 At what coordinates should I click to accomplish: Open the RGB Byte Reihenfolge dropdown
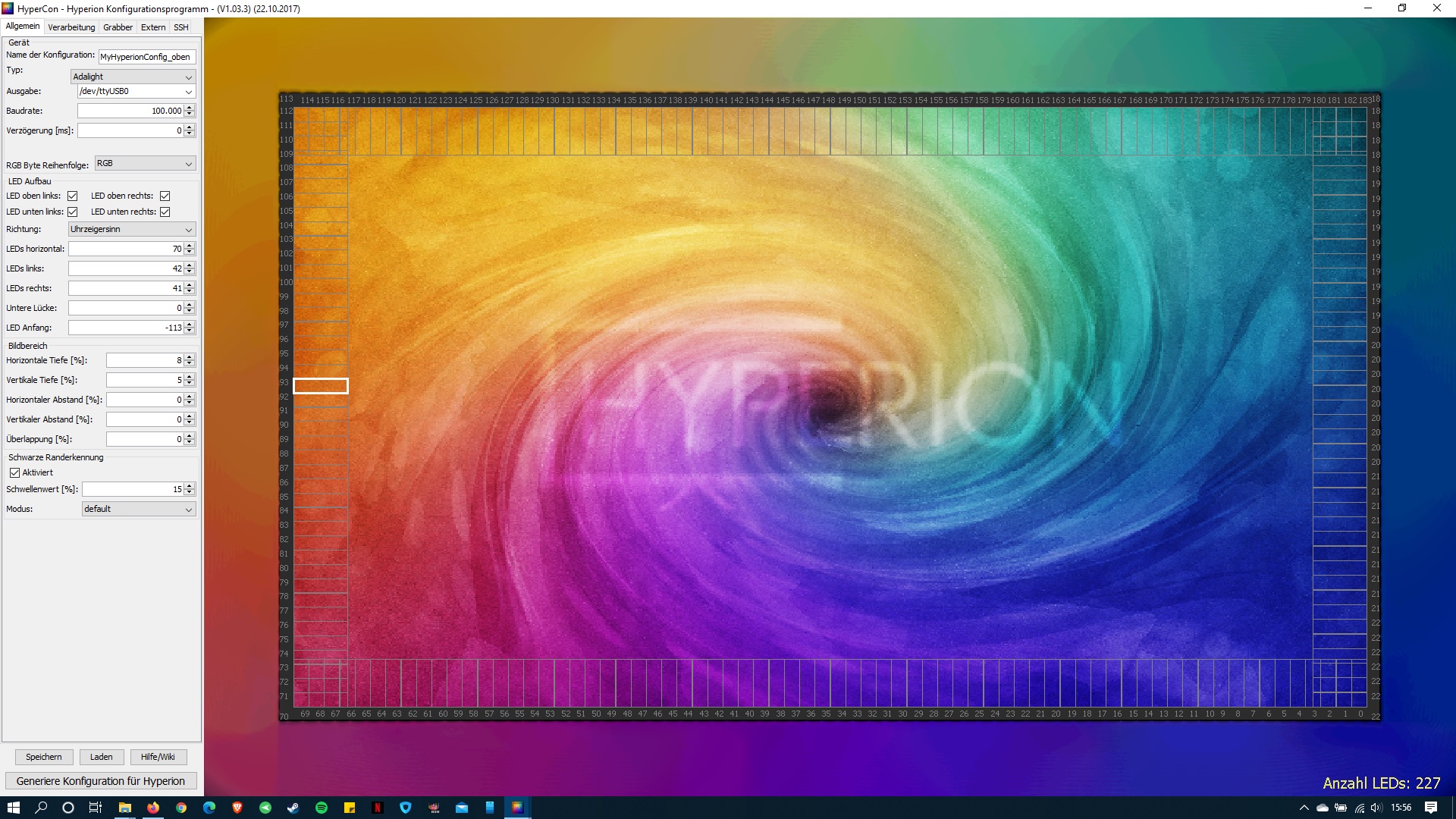145,163
